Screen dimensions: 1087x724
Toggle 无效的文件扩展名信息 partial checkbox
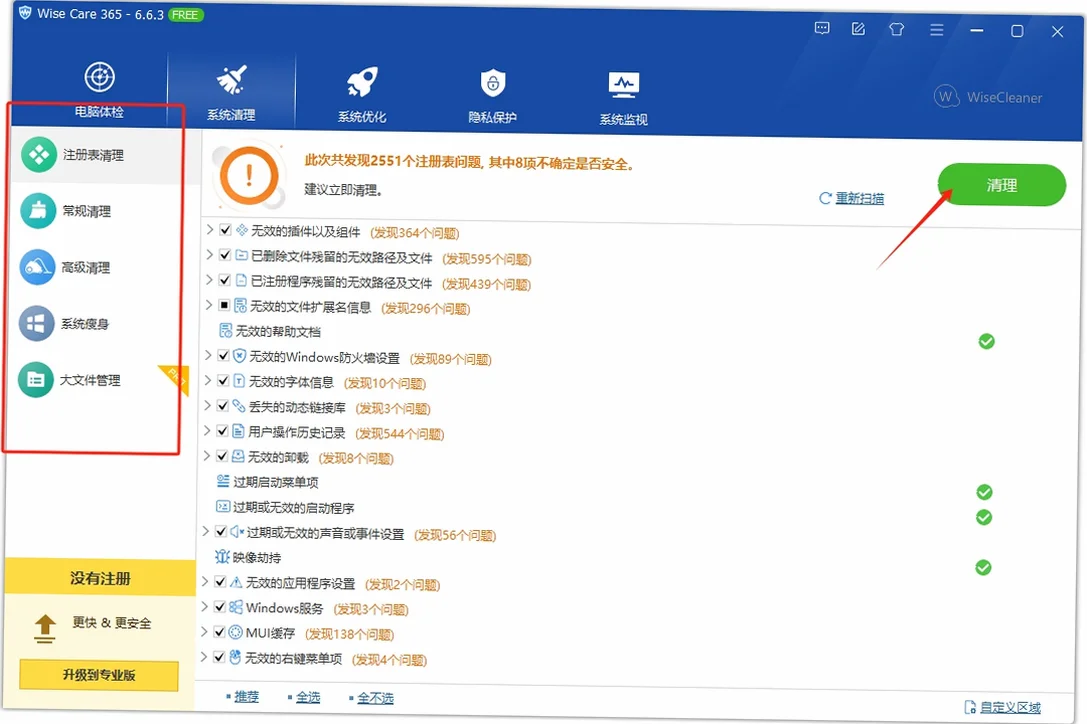[x=224, y=304]
